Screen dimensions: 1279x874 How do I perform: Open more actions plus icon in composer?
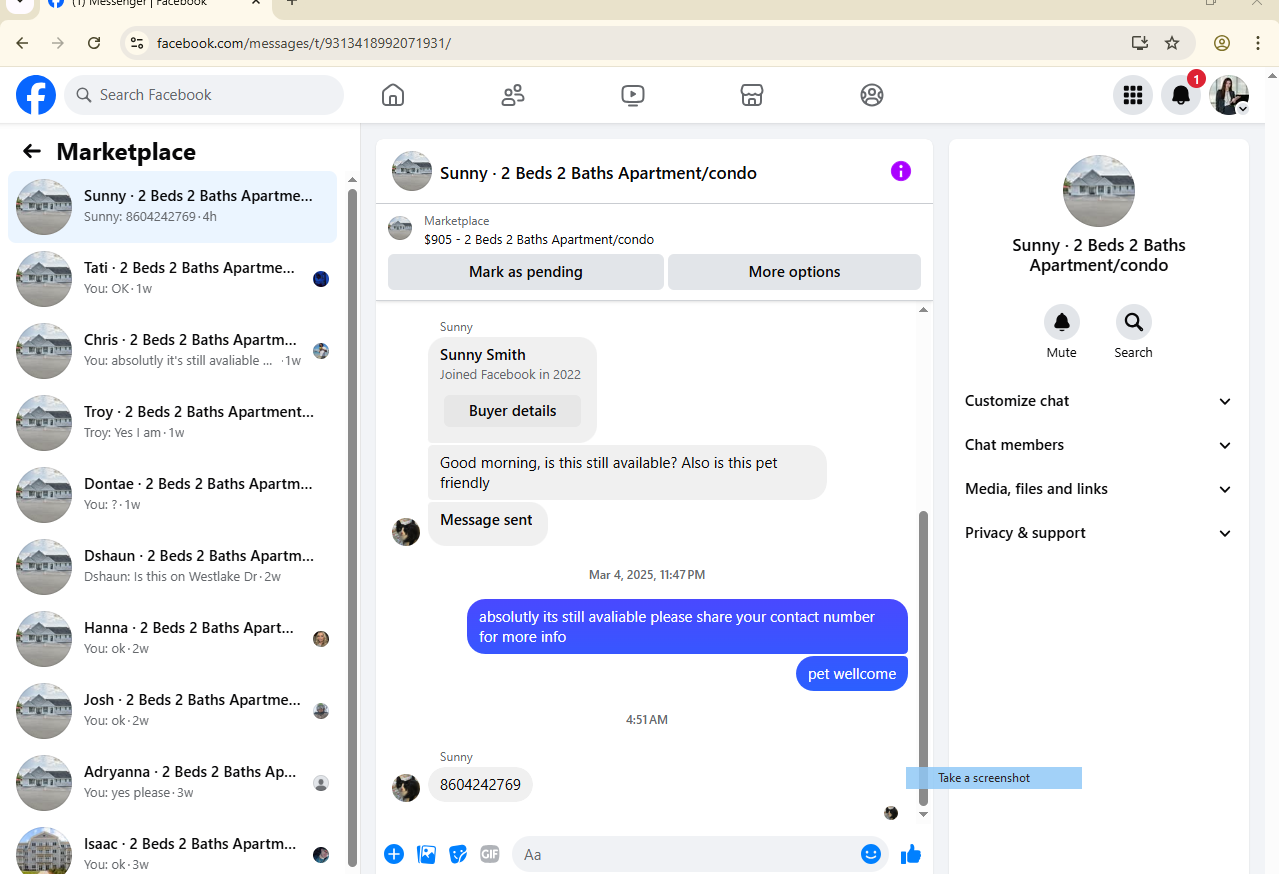click(394, 854)
